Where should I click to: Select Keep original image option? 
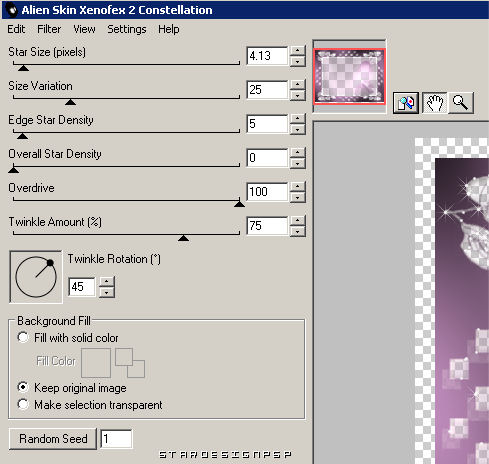(23, 387)
